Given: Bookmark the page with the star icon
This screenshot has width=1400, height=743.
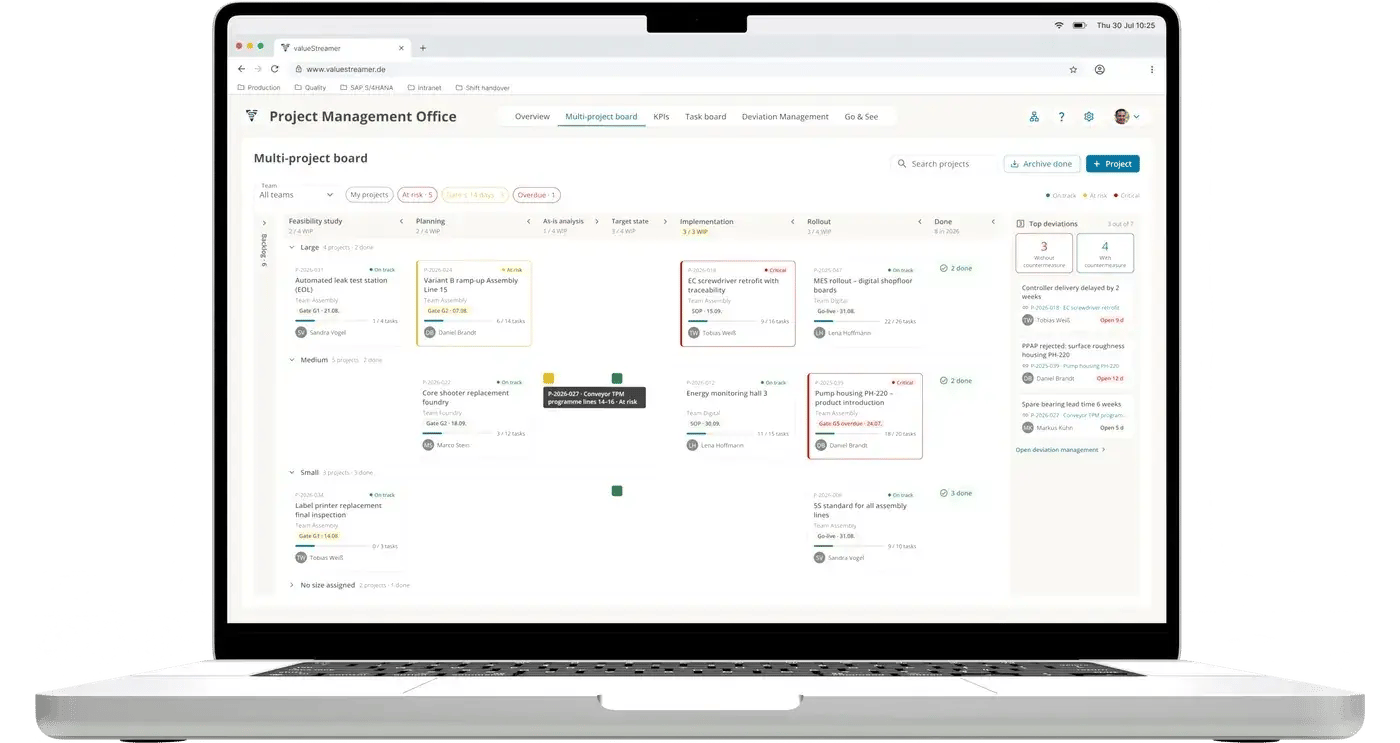Looking at the screenshot, I should [1073, 70].
